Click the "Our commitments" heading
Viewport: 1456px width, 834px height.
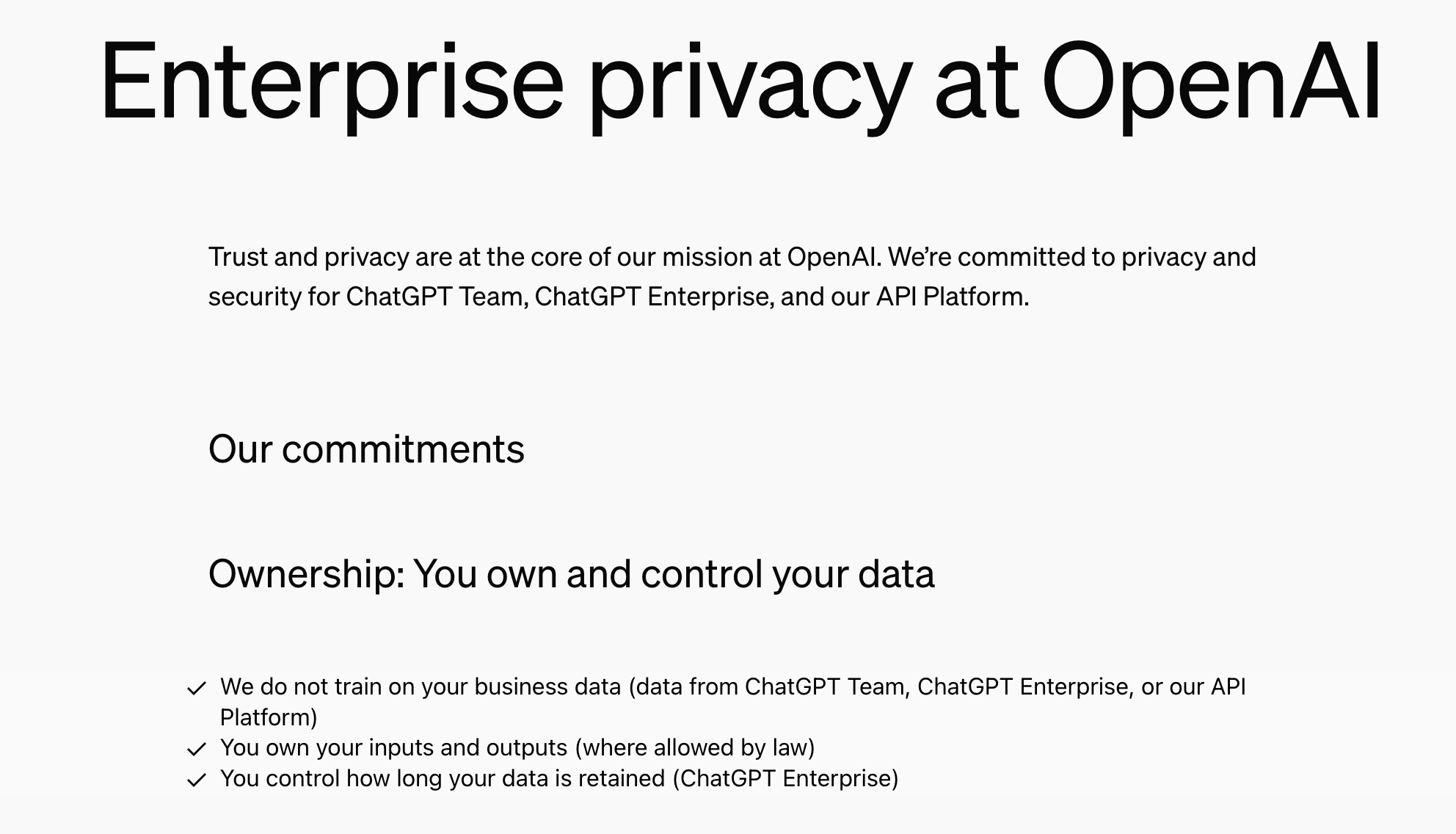click(x=366, y=449)
